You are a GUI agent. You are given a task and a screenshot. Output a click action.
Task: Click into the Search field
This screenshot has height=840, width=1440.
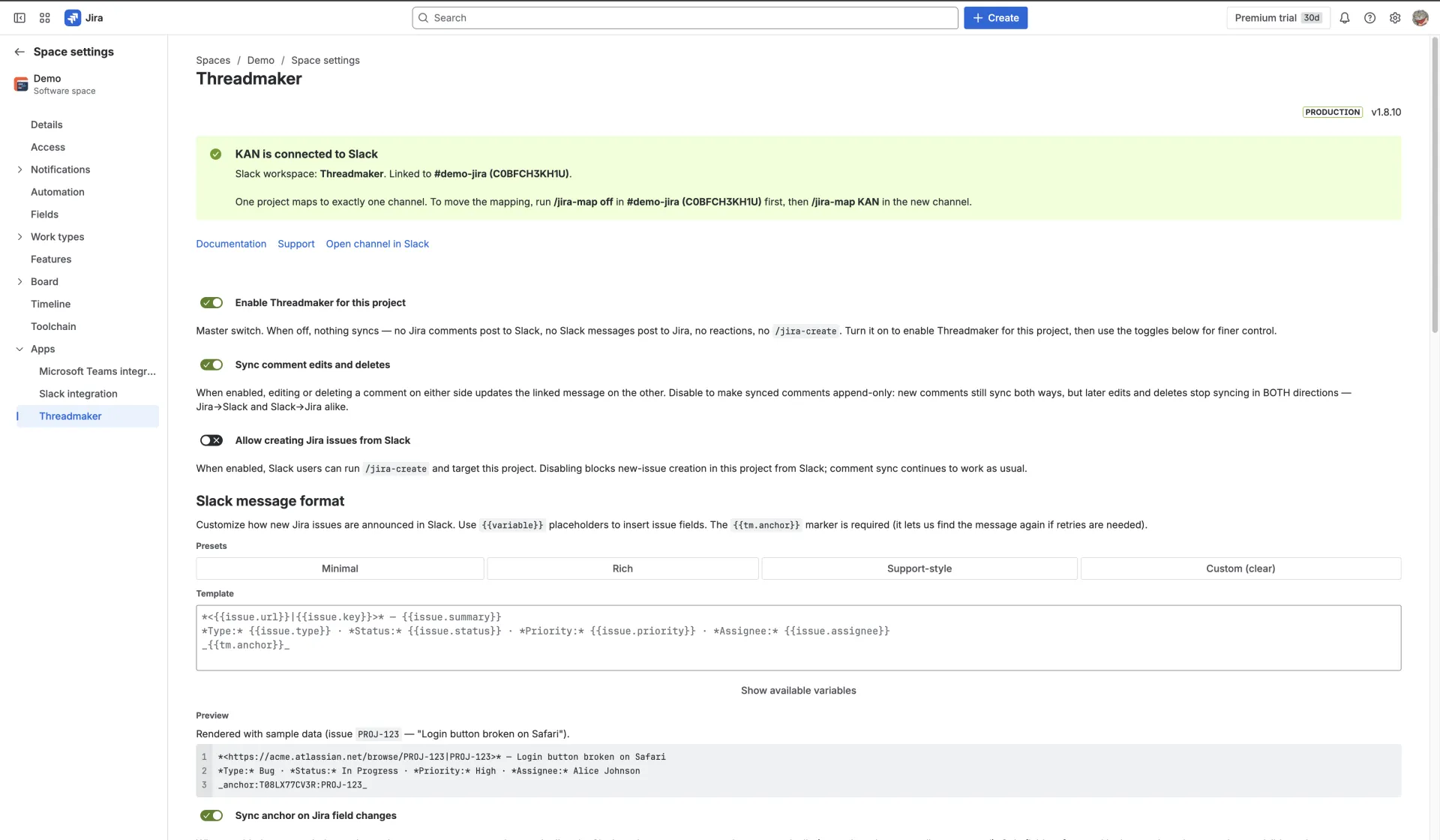click(x=685, y=18)
